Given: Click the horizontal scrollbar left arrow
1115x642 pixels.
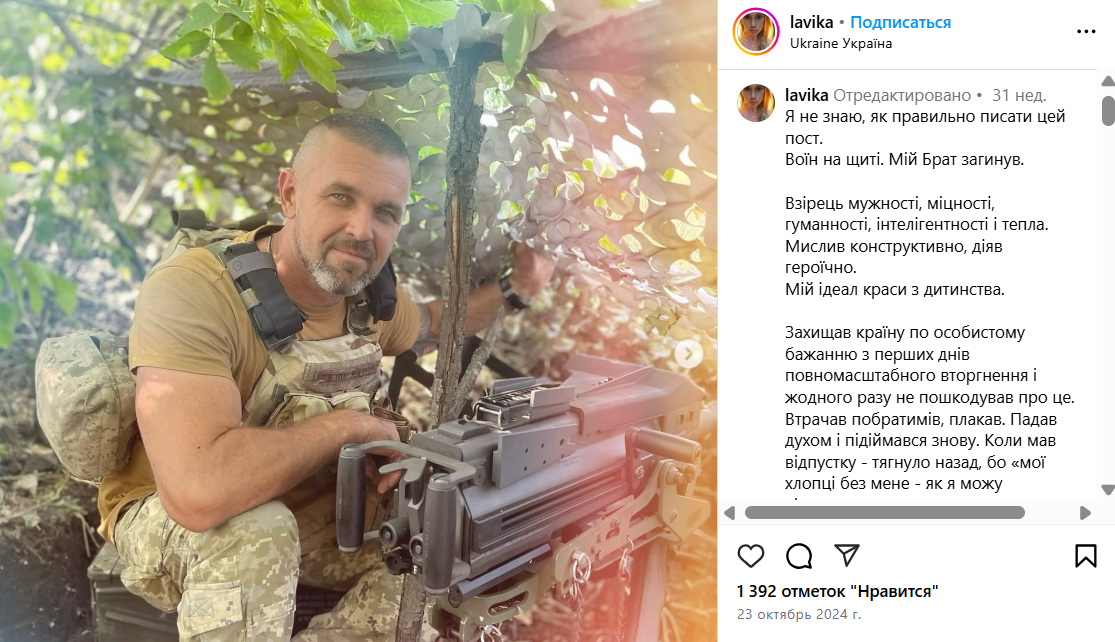Looking at the screenshot, I should [x=729, y=513].
